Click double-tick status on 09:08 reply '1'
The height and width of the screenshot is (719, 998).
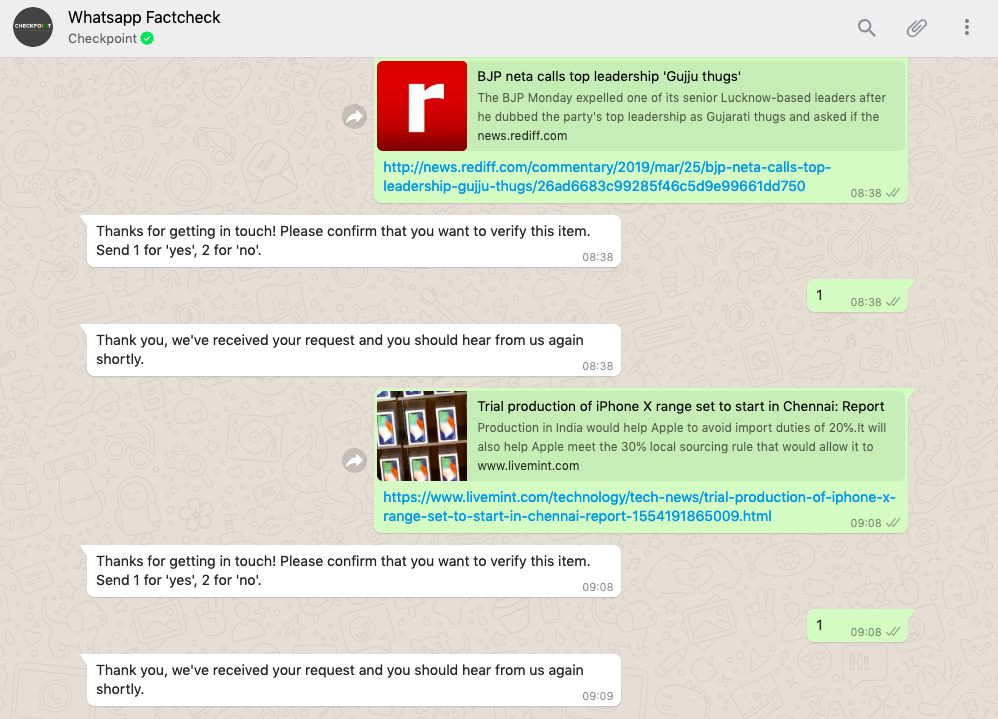tap(893, 632)
